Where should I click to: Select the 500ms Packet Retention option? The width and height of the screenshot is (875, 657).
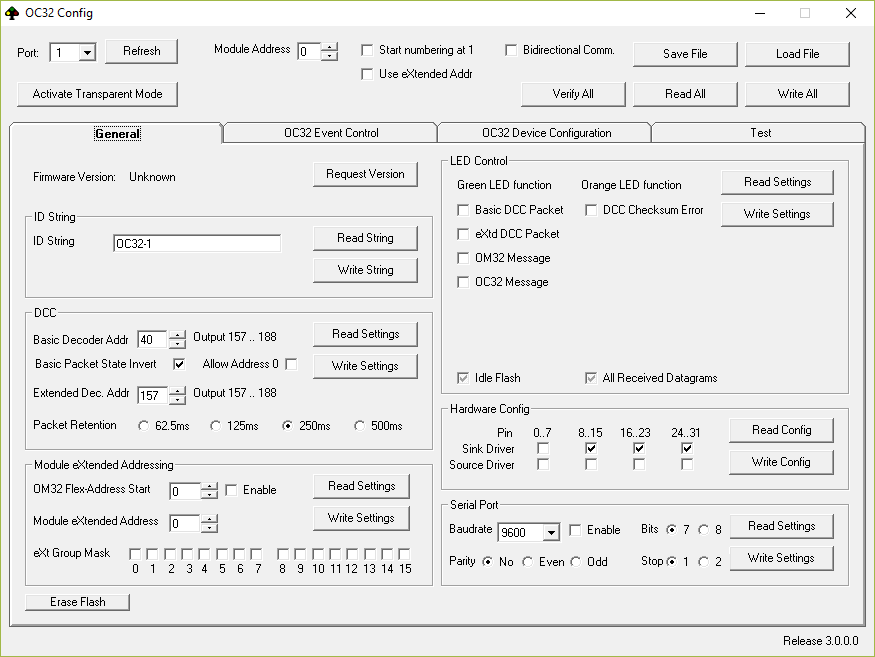pyautogui.click(x=360, y=426)
